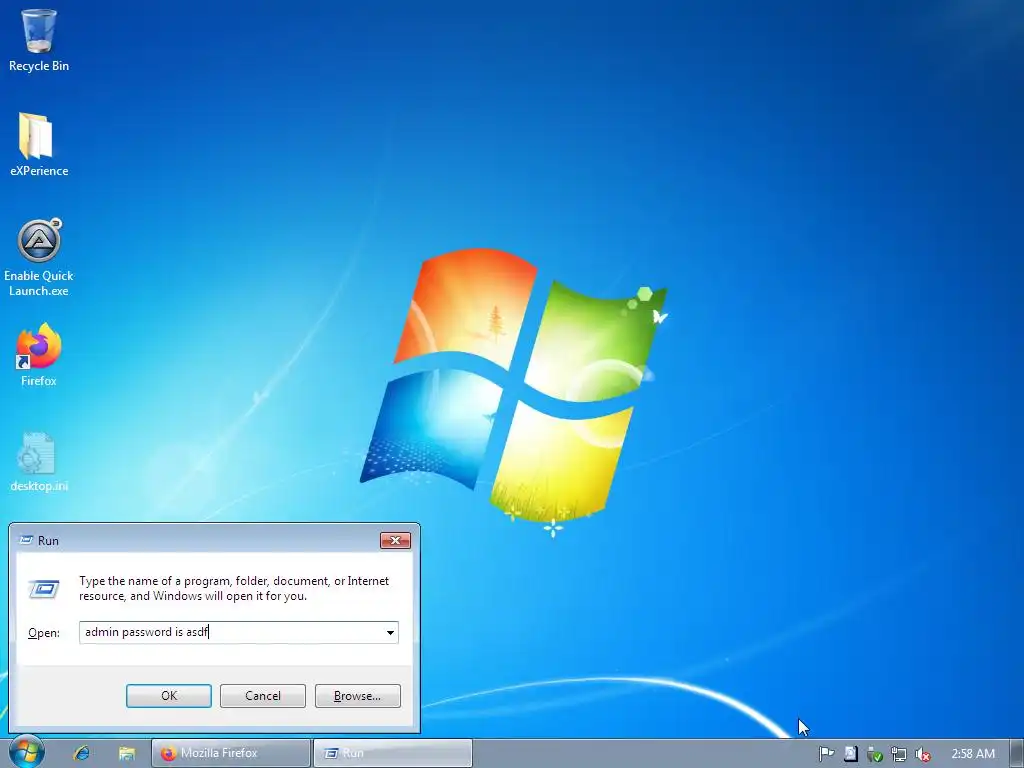Image resolution: width=1024 pixels, height=768 pixels.
Task: Open the 2:58 AM system clock
Action: [972, 754]
